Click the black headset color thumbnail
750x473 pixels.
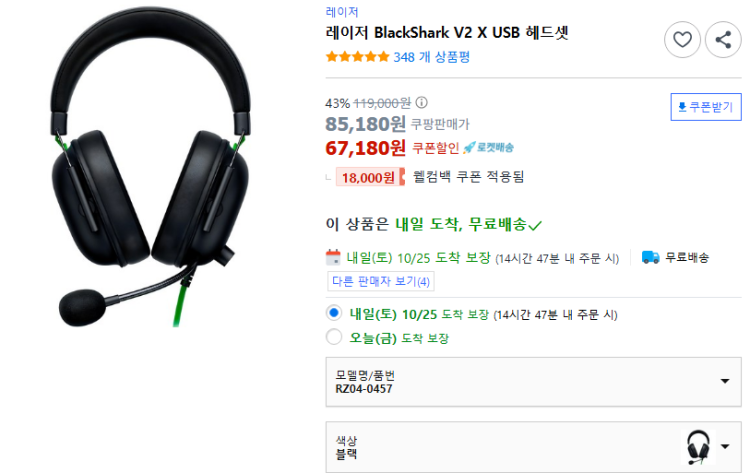coord(698,447)
